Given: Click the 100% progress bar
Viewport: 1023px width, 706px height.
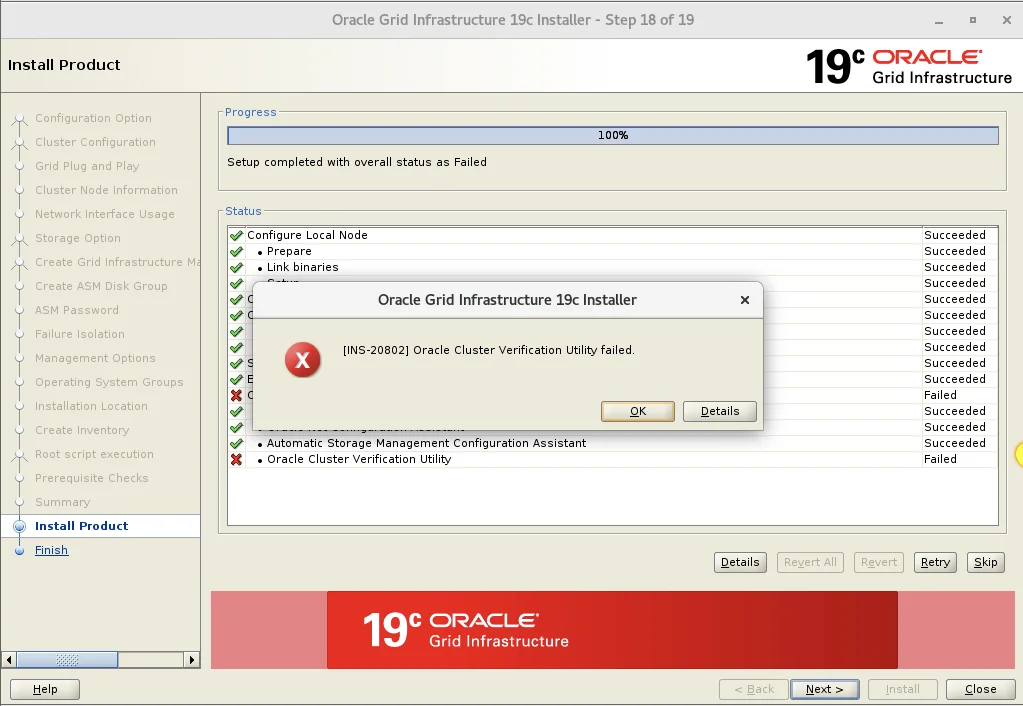Looking at the screenshot, I should coord(613,135).
